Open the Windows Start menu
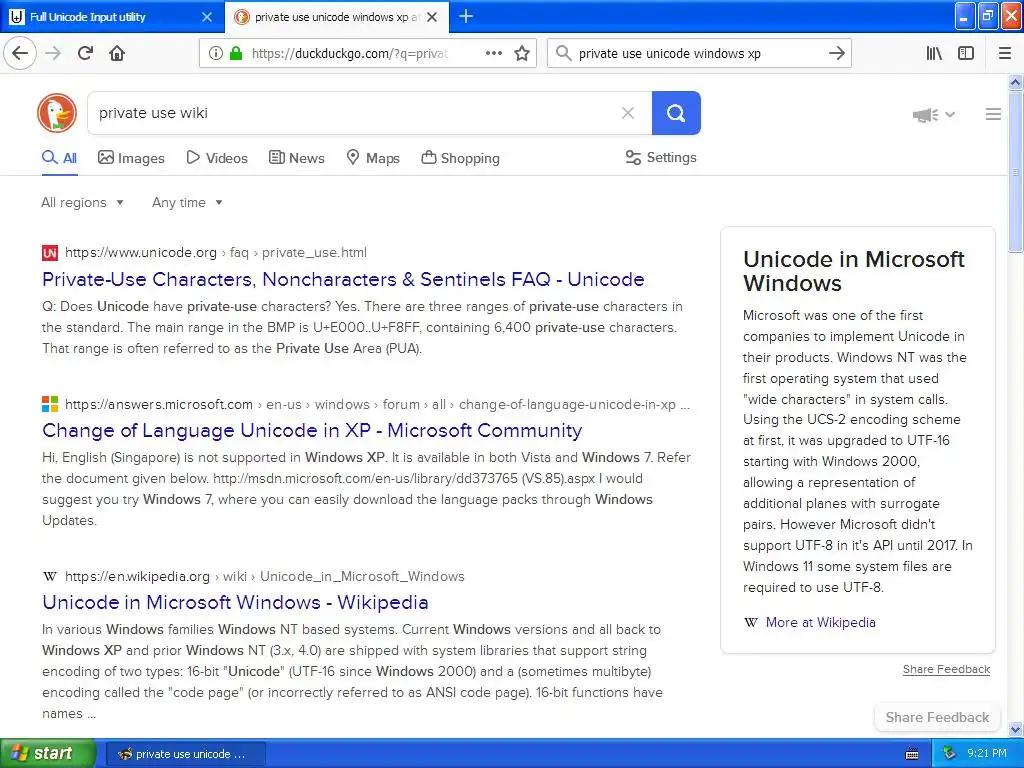Viewport: 1024px width, 768px height. point(47,753)
